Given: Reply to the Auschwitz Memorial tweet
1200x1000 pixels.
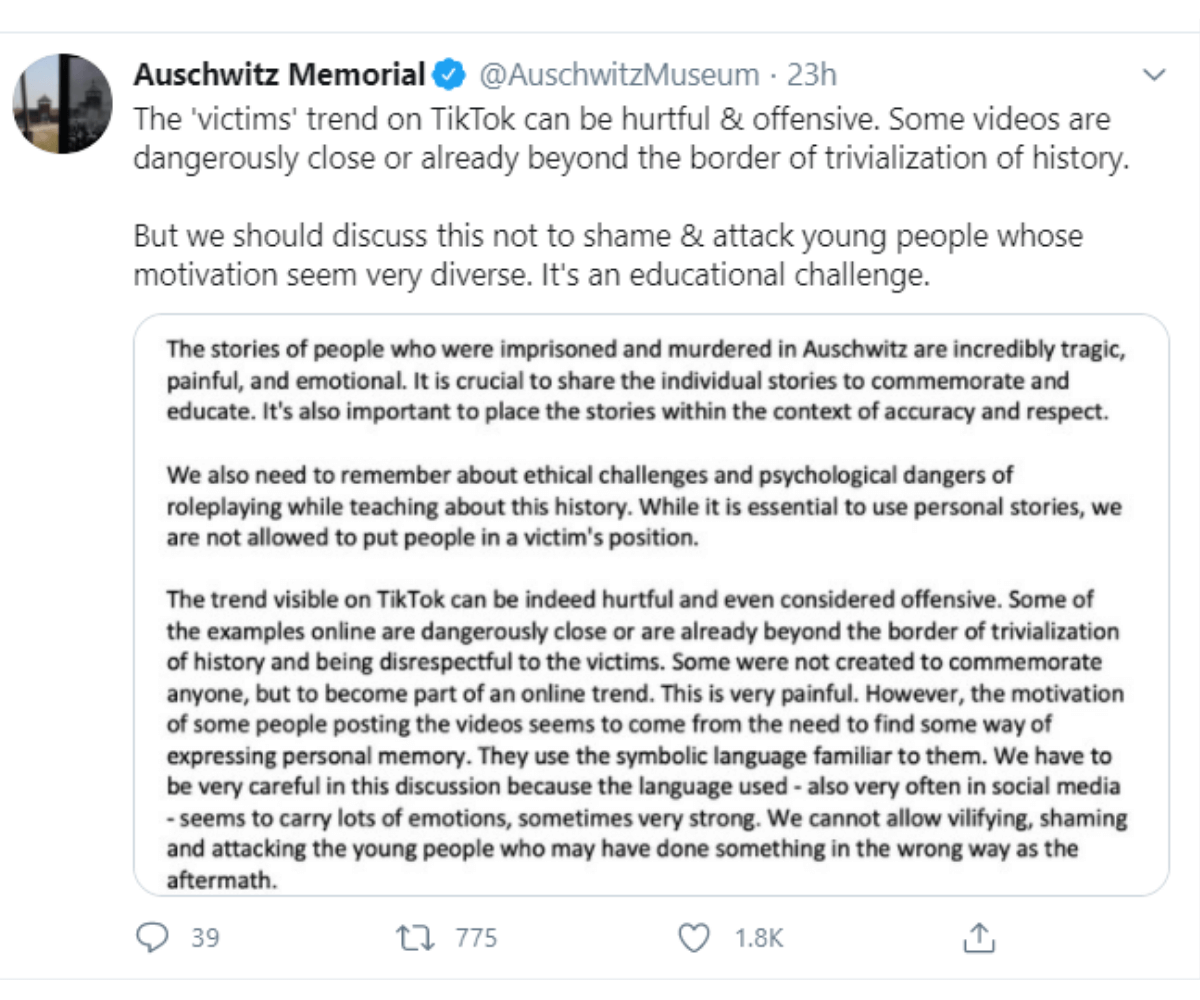Looking at the screenshot, I should (x=151, y=937).
